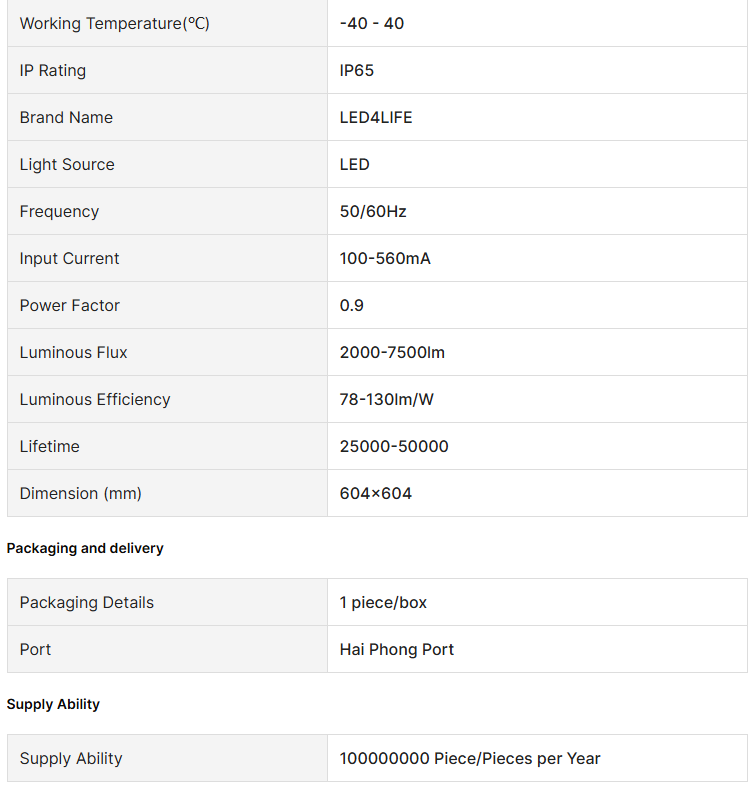This screenshot has height=790, width=755.
Task: Click the Working Temperature label cell
Action: pos(114,23)
